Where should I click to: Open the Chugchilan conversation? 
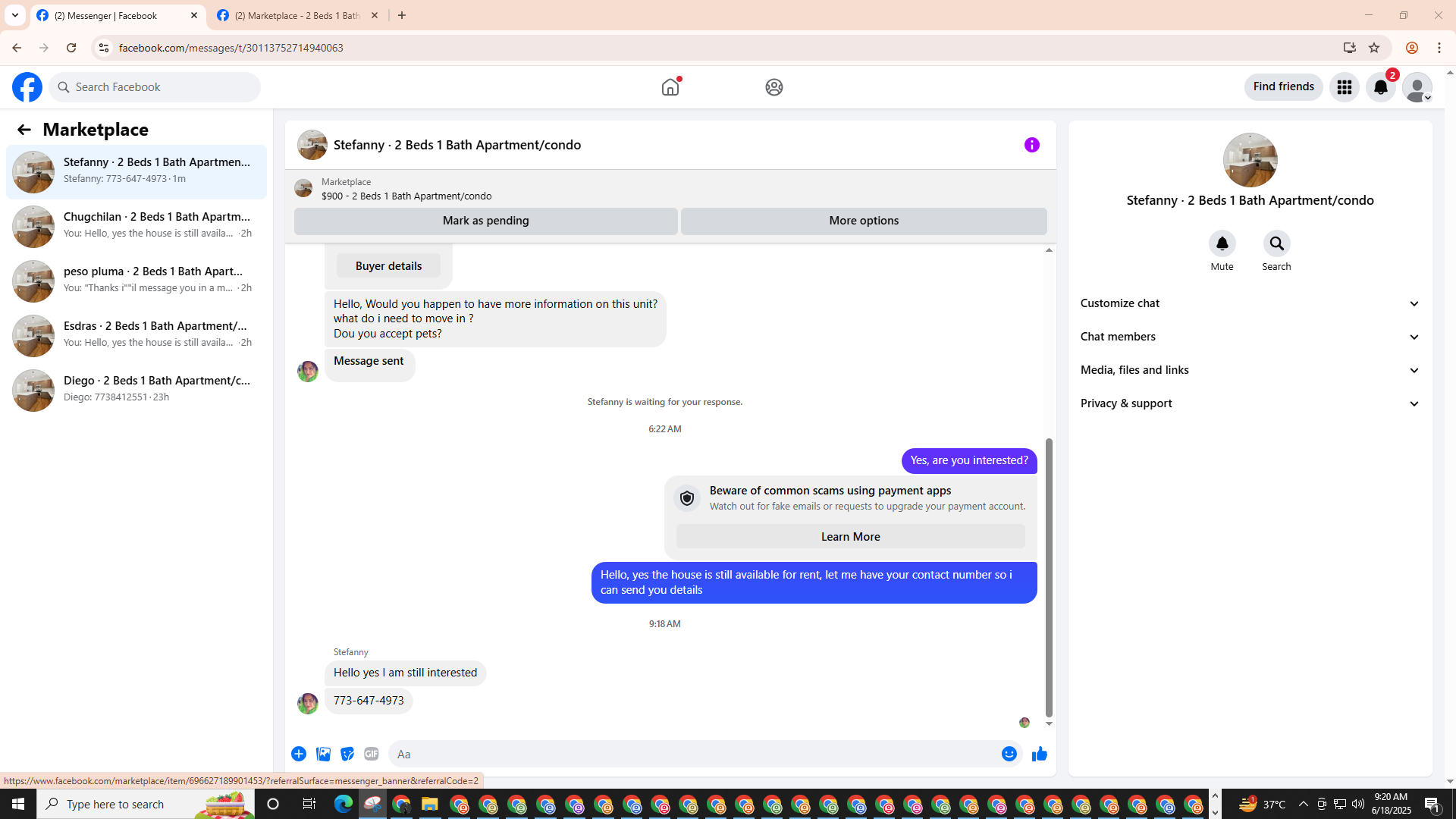136,227
